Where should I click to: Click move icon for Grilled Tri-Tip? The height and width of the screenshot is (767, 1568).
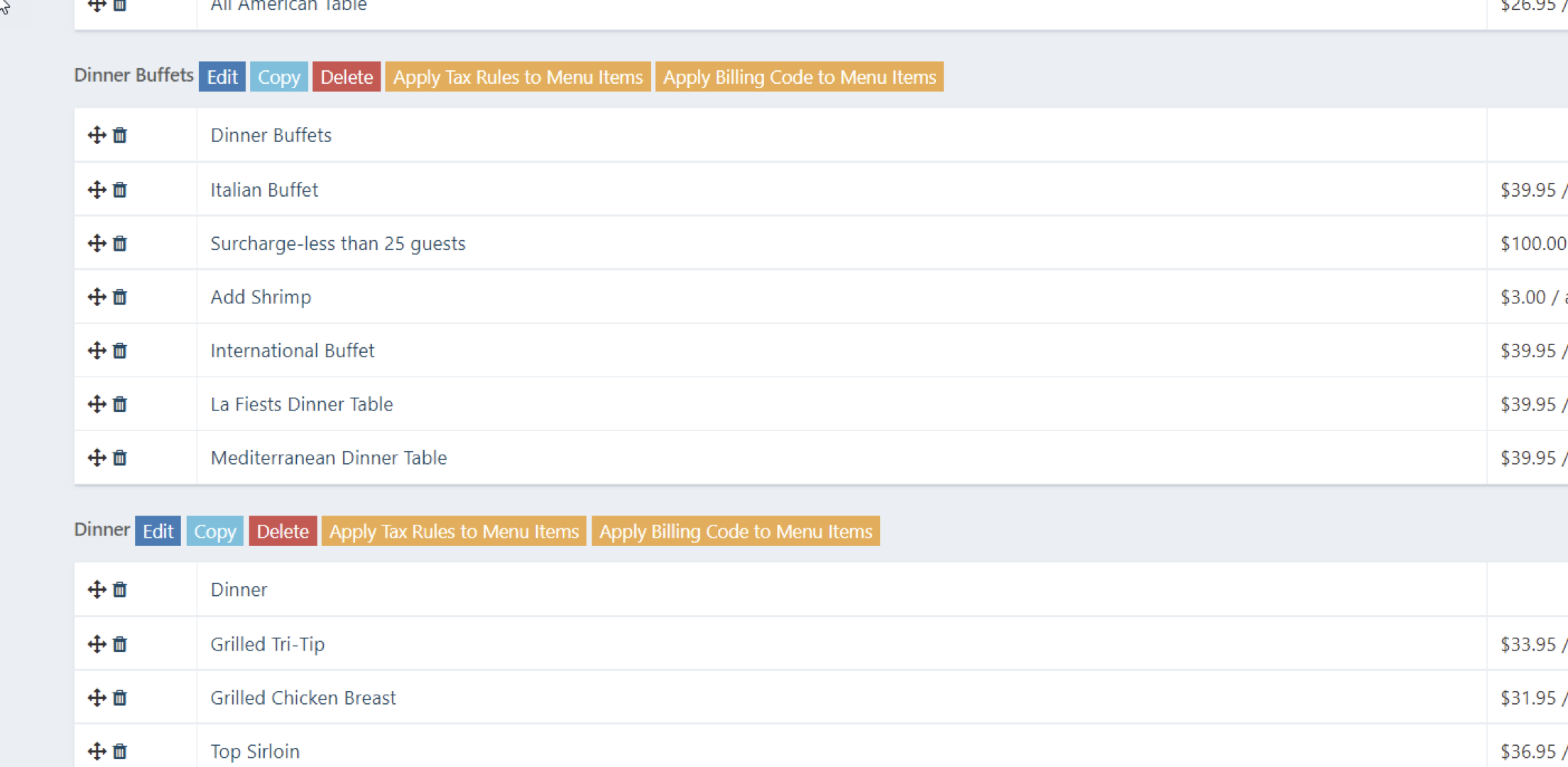click(97, 644)
